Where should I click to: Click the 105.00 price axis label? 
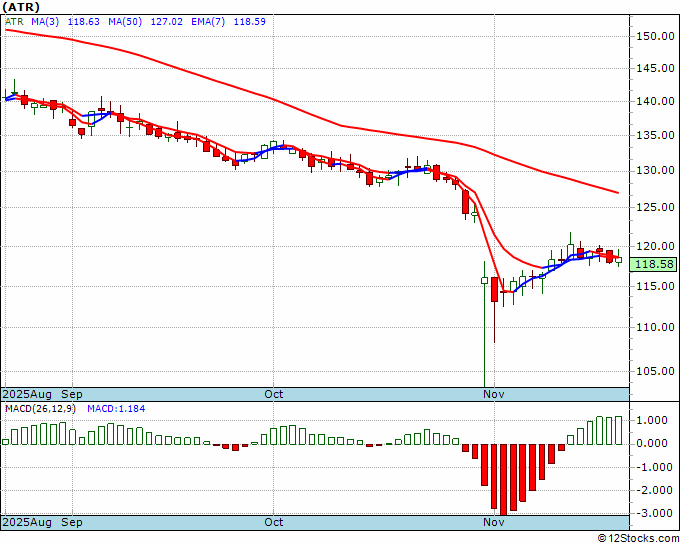pos(655,371)
